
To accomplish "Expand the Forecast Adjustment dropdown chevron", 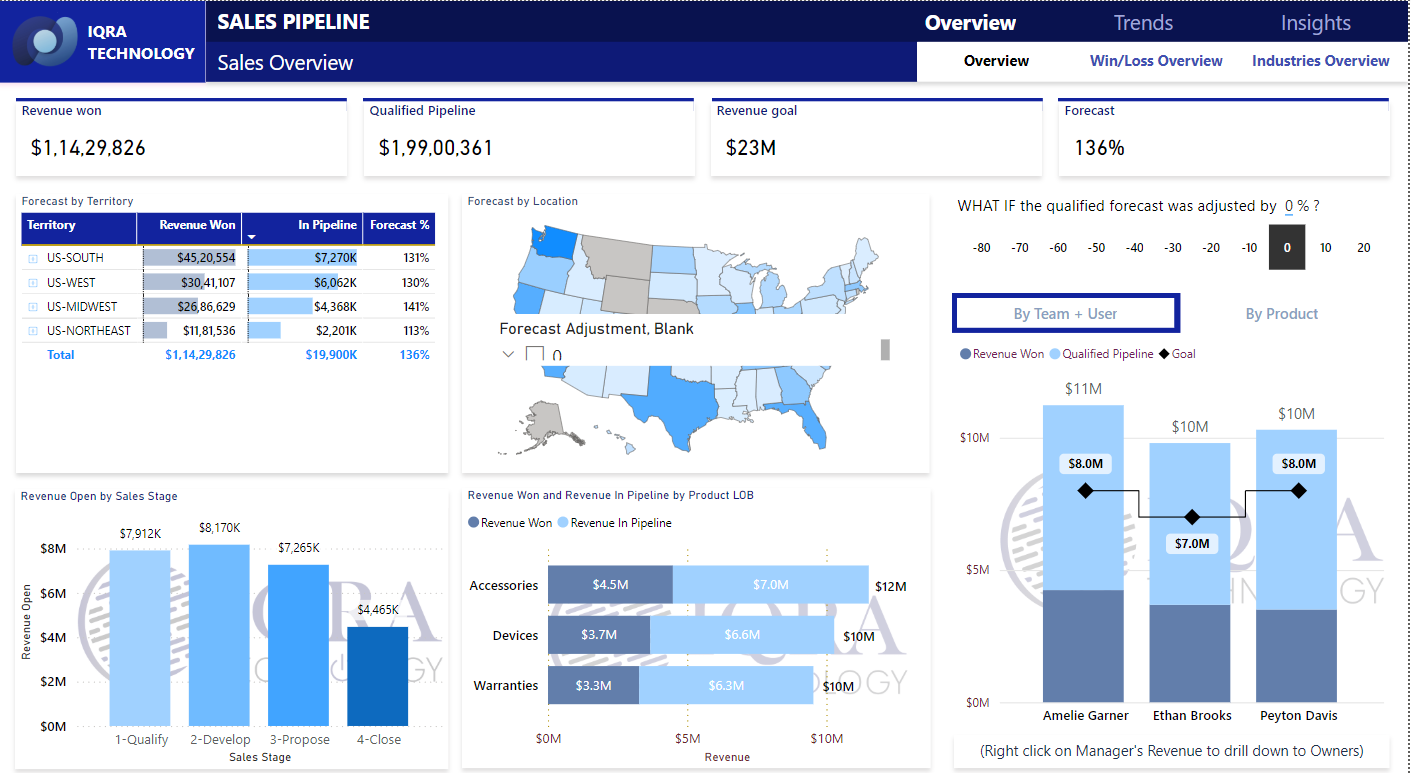I will [508, 353].
